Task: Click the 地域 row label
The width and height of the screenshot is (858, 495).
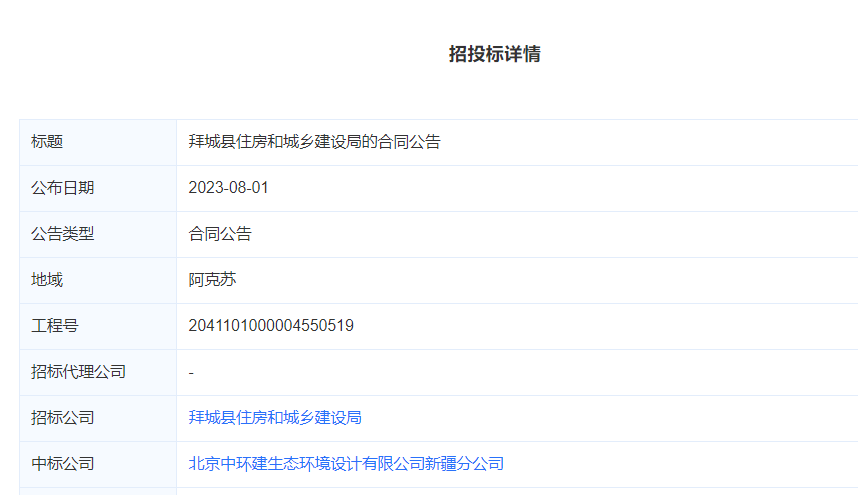Action: [47, 280]
